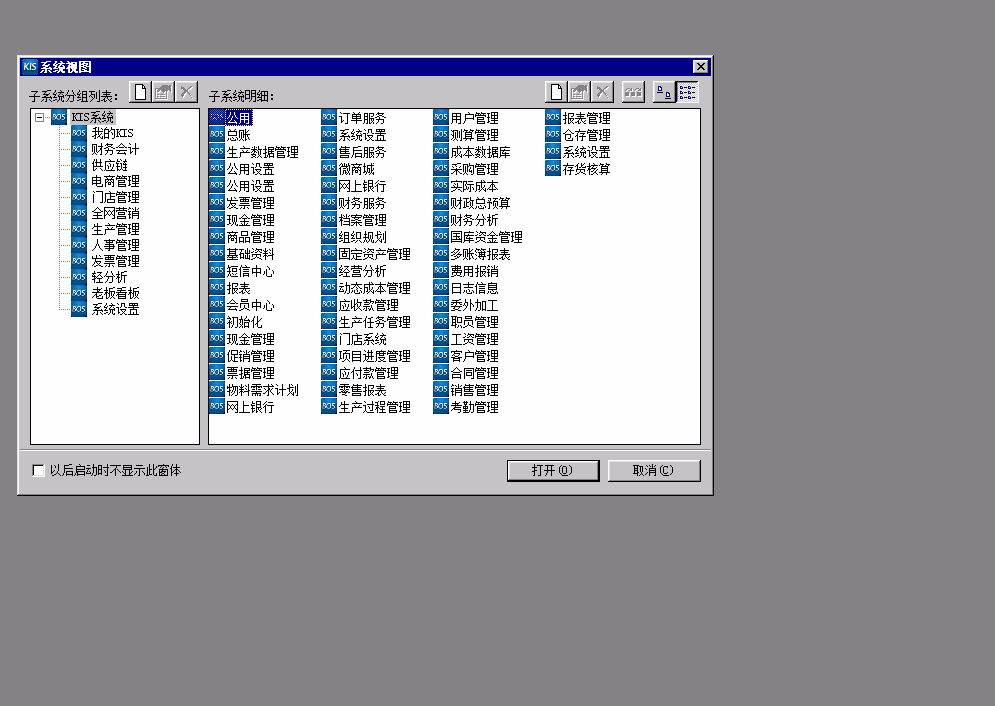Click the binoculars find icon
This screenshot has height=706, width=995.
point(633,93)
